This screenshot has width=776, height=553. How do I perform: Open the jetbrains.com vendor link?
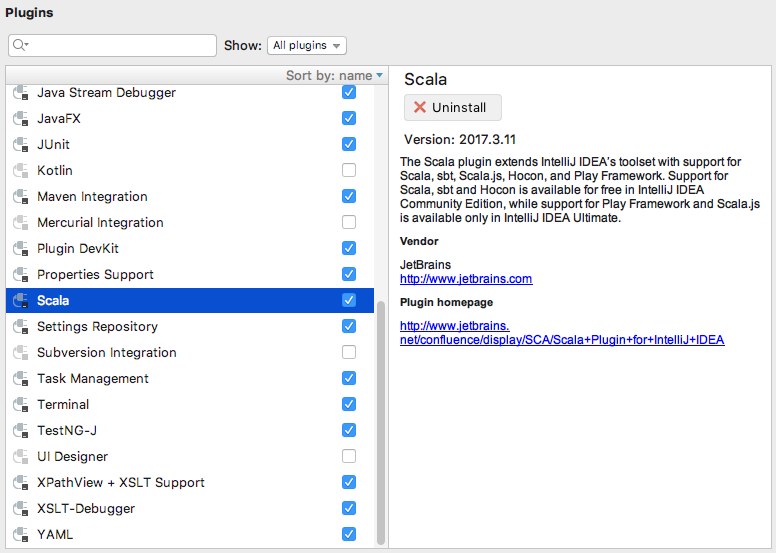[466, 279]
